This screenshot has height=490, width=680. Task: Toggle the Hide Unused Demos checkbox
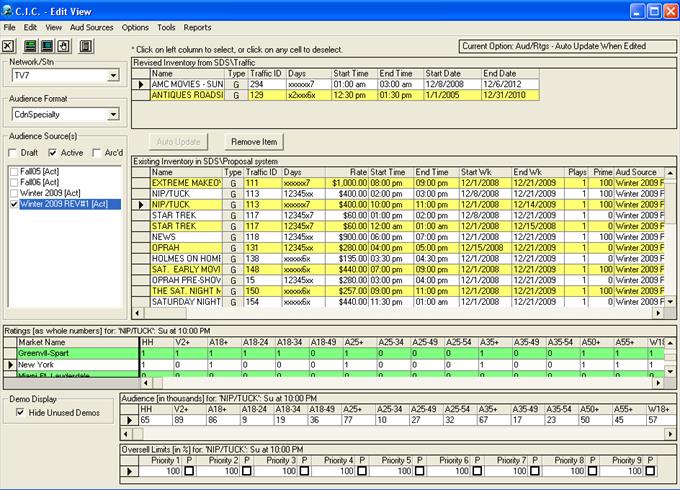(x=21, y=412)
